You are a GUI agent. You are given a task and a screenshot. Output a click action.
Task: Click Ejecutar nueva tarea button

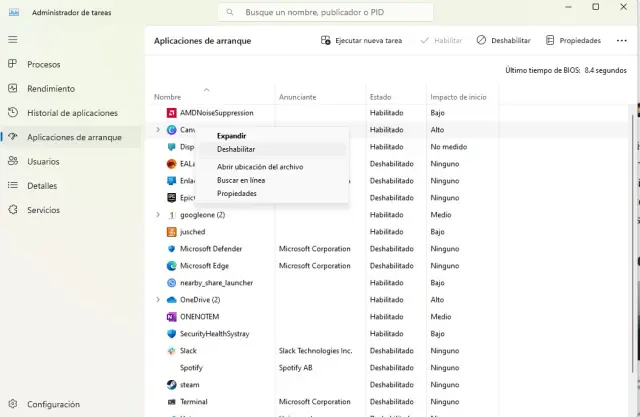pos(361,40)
